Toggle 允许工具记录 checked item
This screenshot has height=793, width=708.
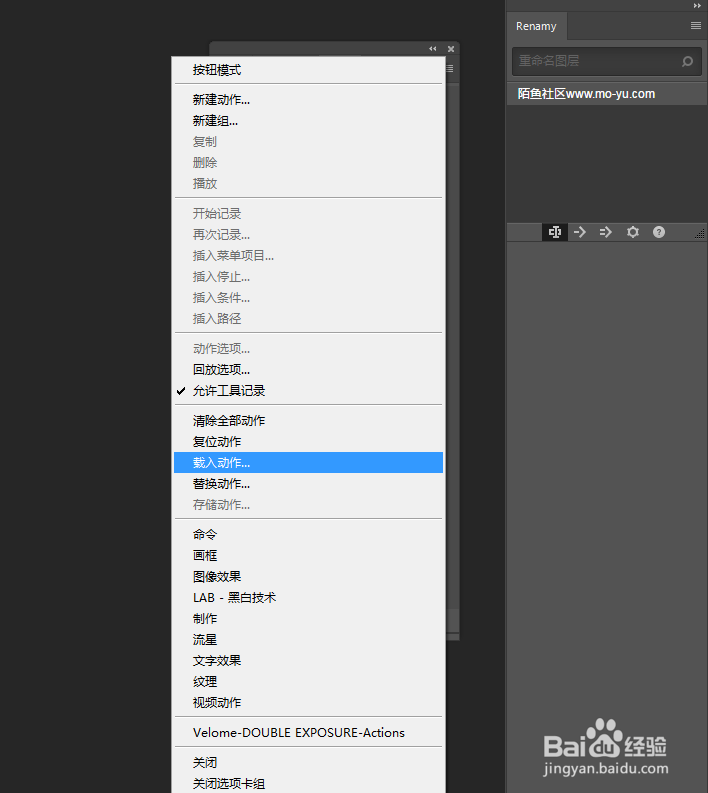click(308, 390)
